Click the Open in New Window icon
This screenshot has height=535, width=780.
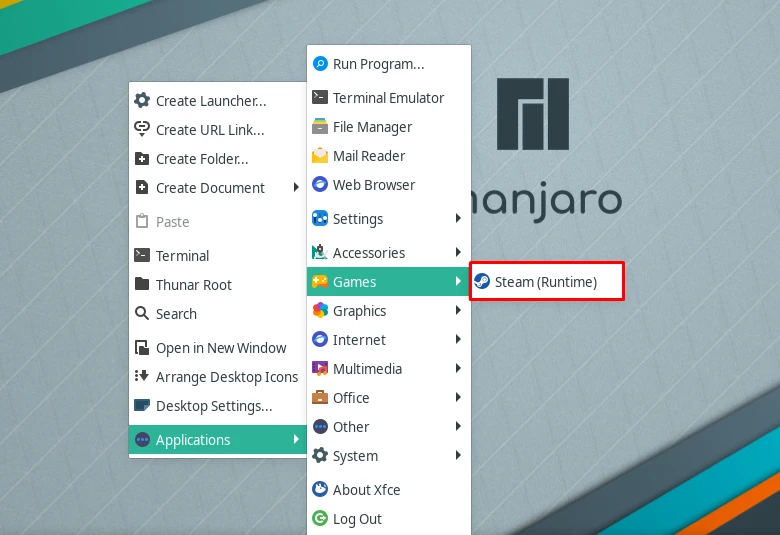[x=142, y=347]
